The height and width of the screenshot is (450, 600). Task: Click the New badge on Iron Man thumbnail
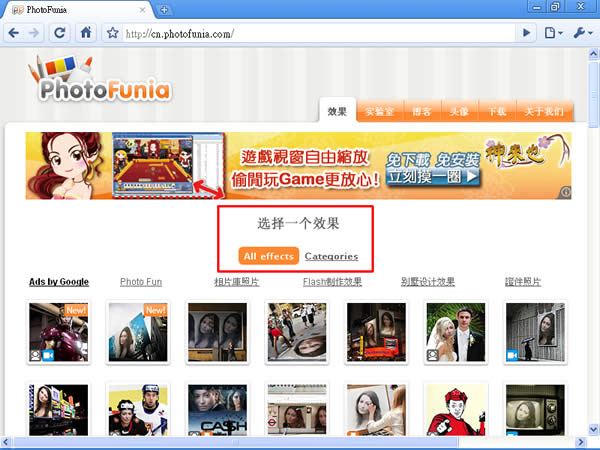coord(76,310)
